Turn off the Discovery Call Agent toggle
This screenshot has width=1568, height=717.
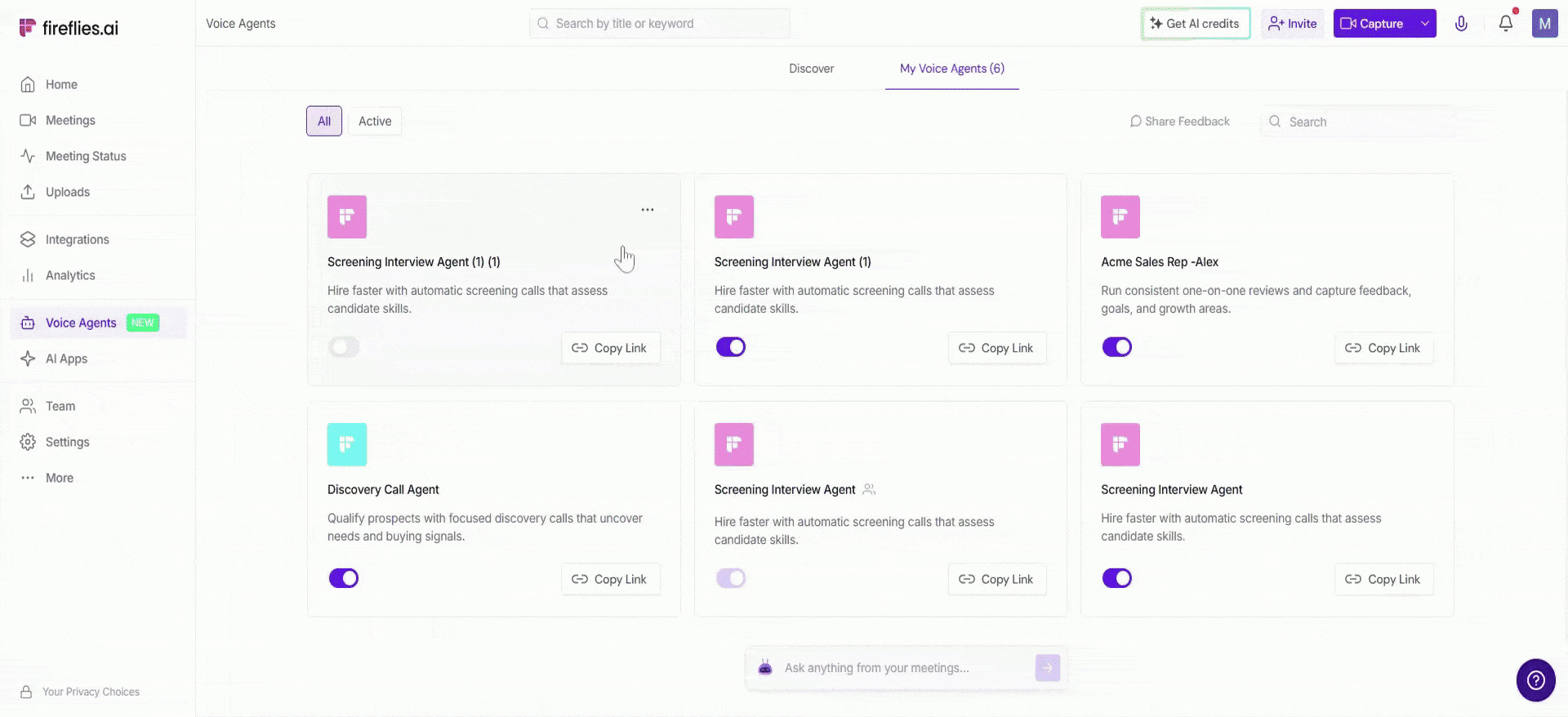coord(344,578)
